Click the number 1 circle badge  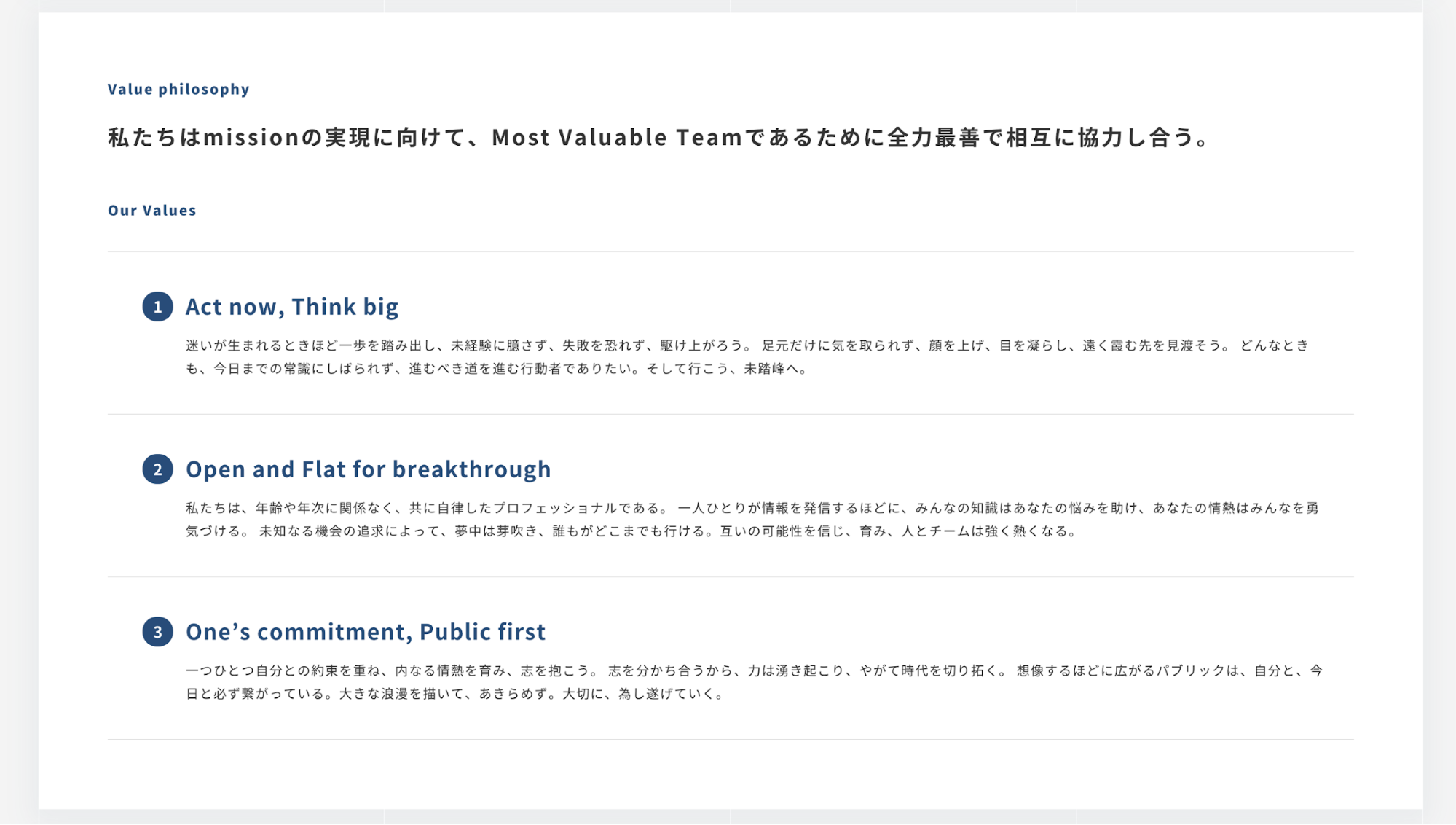[x=157, y=307]
